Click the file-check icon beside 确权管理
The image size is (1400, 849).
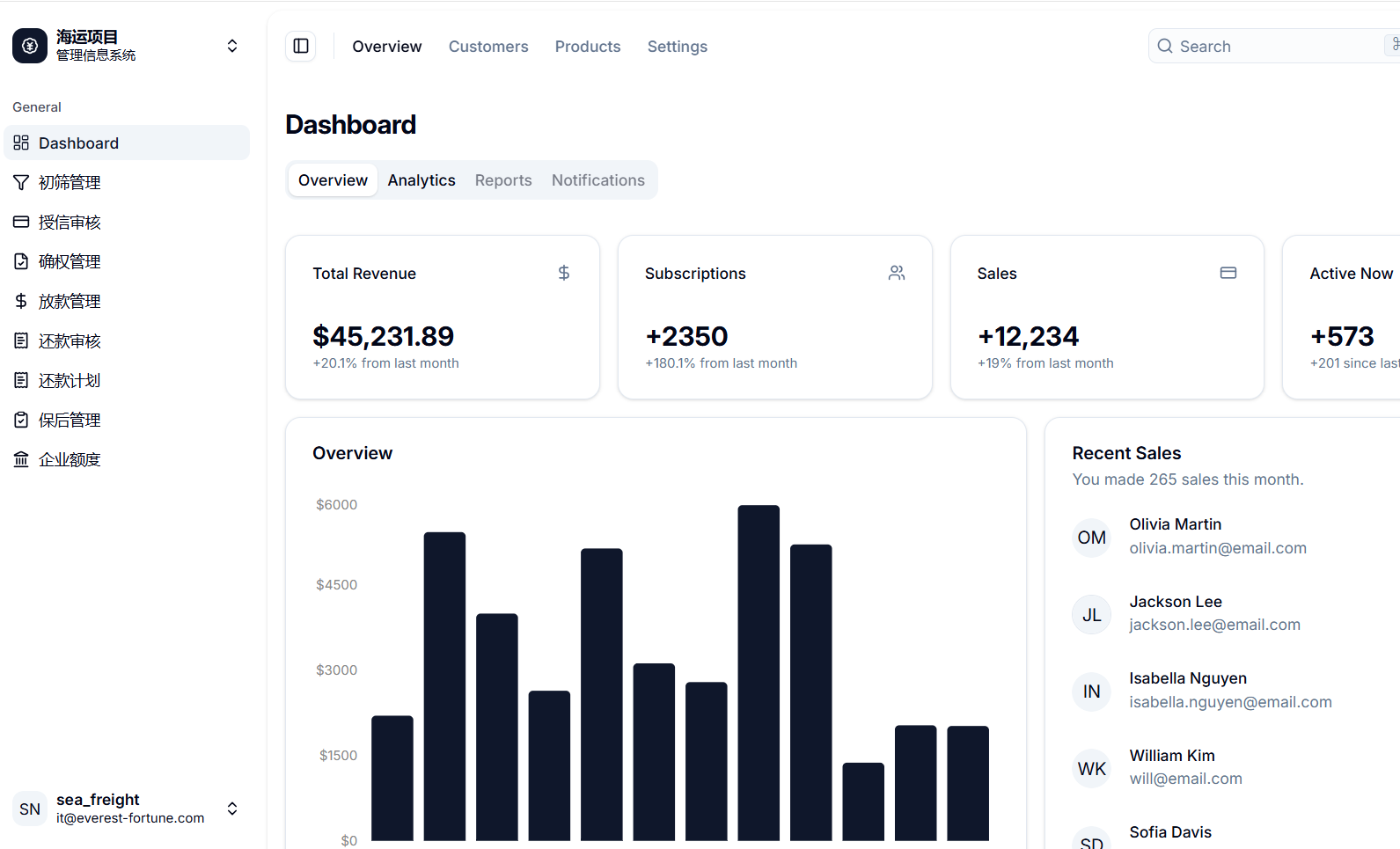[x=21, y=261]
